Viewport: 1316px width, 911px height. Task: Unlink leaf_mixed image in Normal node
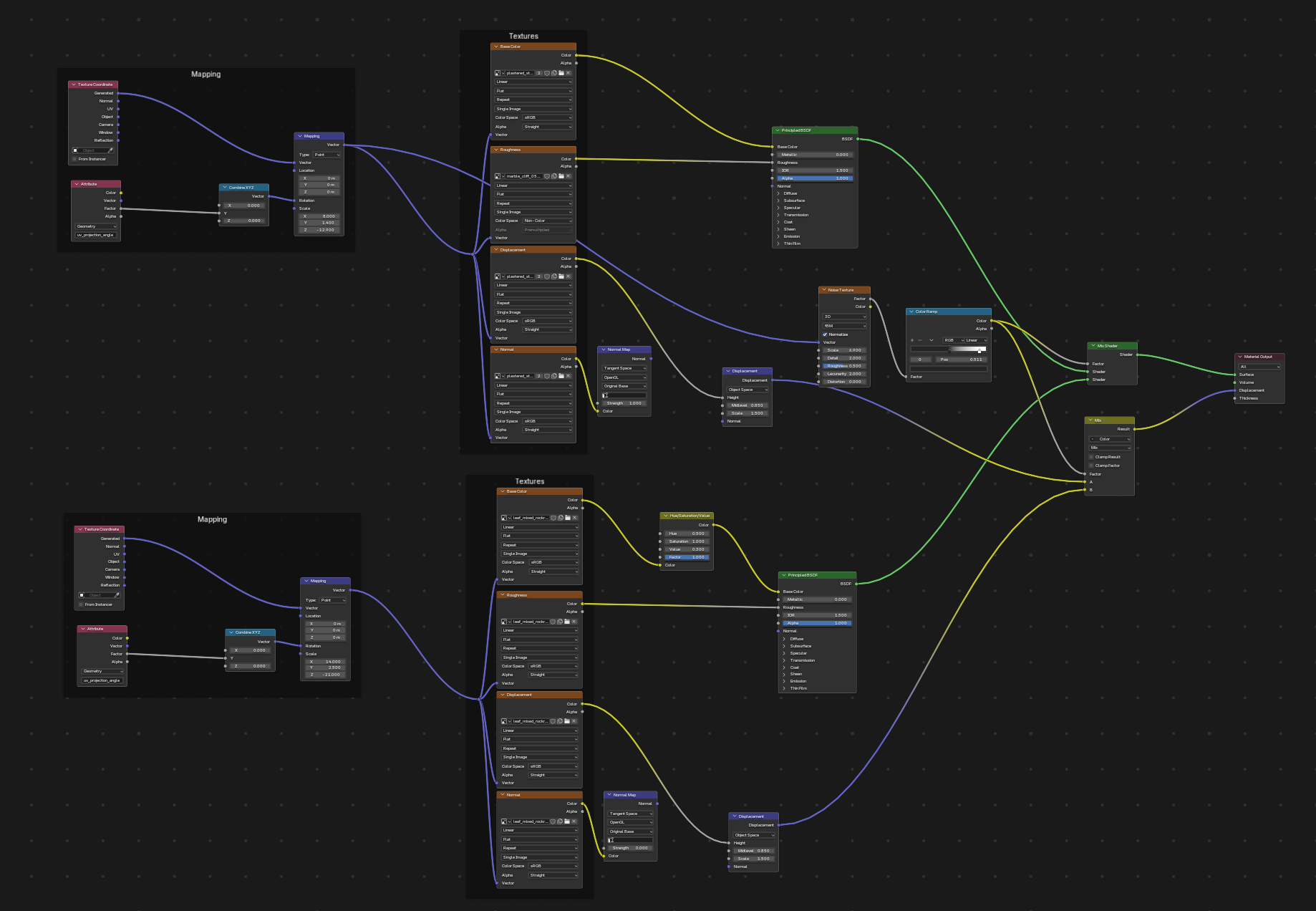[574, 821]
